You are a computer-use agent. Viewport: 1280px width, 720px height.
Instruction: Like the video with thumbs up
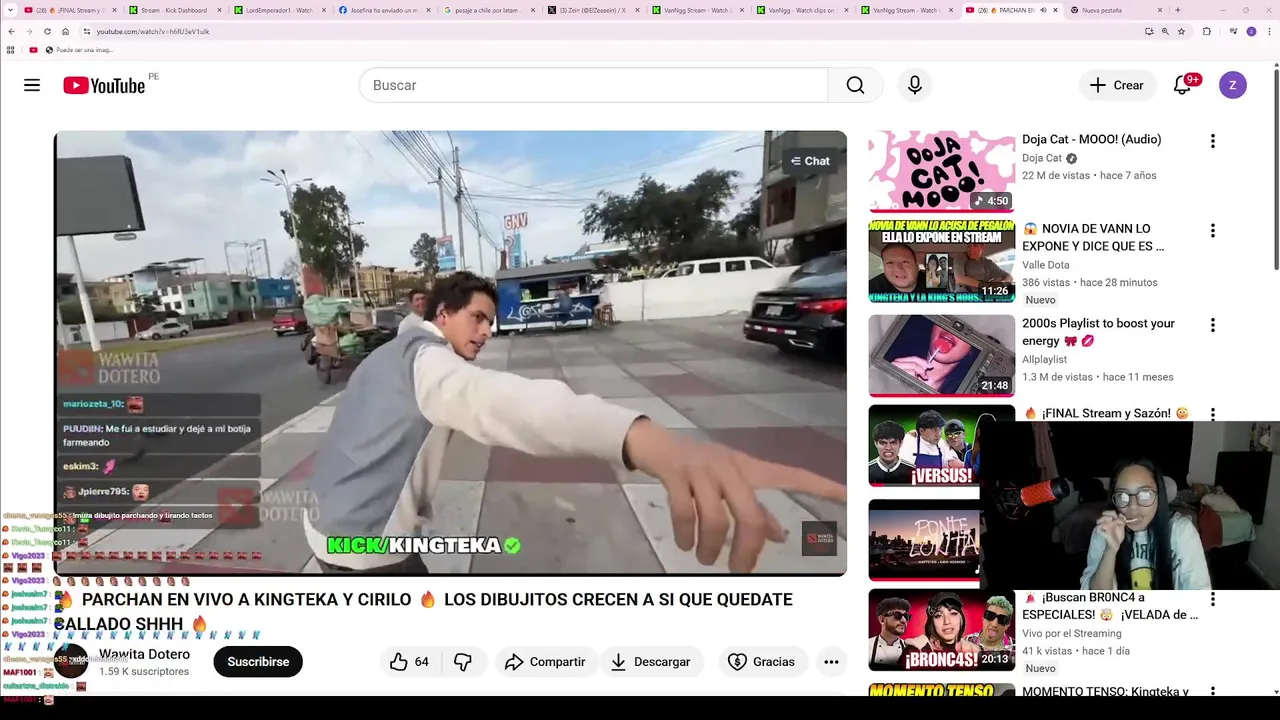(x=410, y=662)
